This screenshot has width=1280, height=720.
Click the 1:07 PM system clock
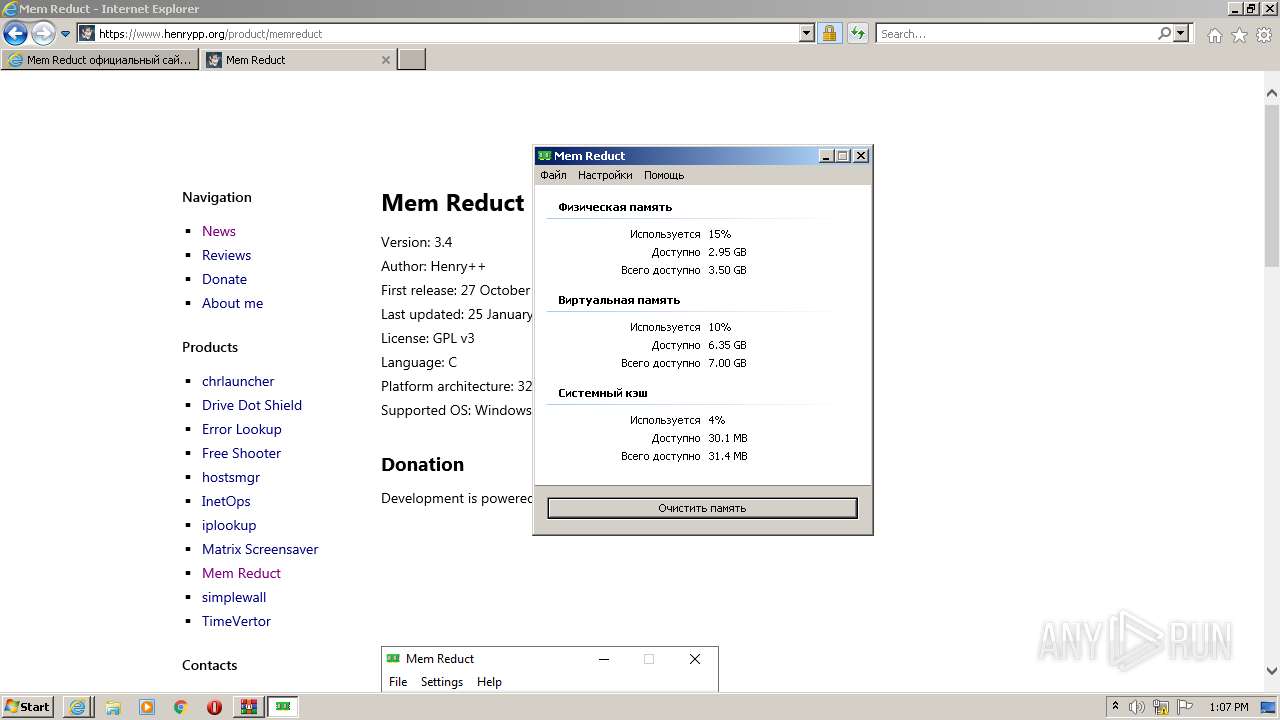[1229, 707]
